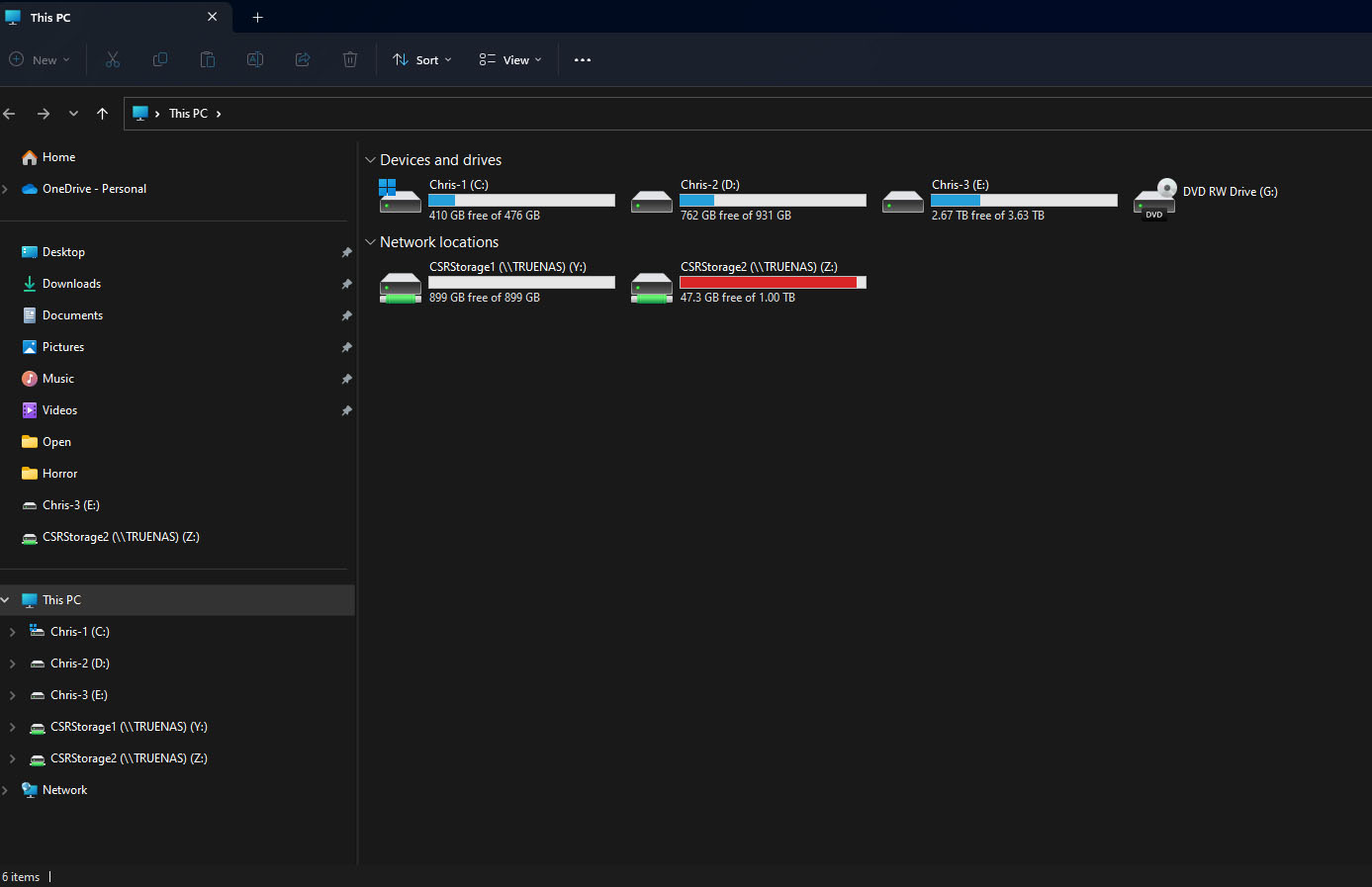Collapse the This PC tree node

click(5, 600)
